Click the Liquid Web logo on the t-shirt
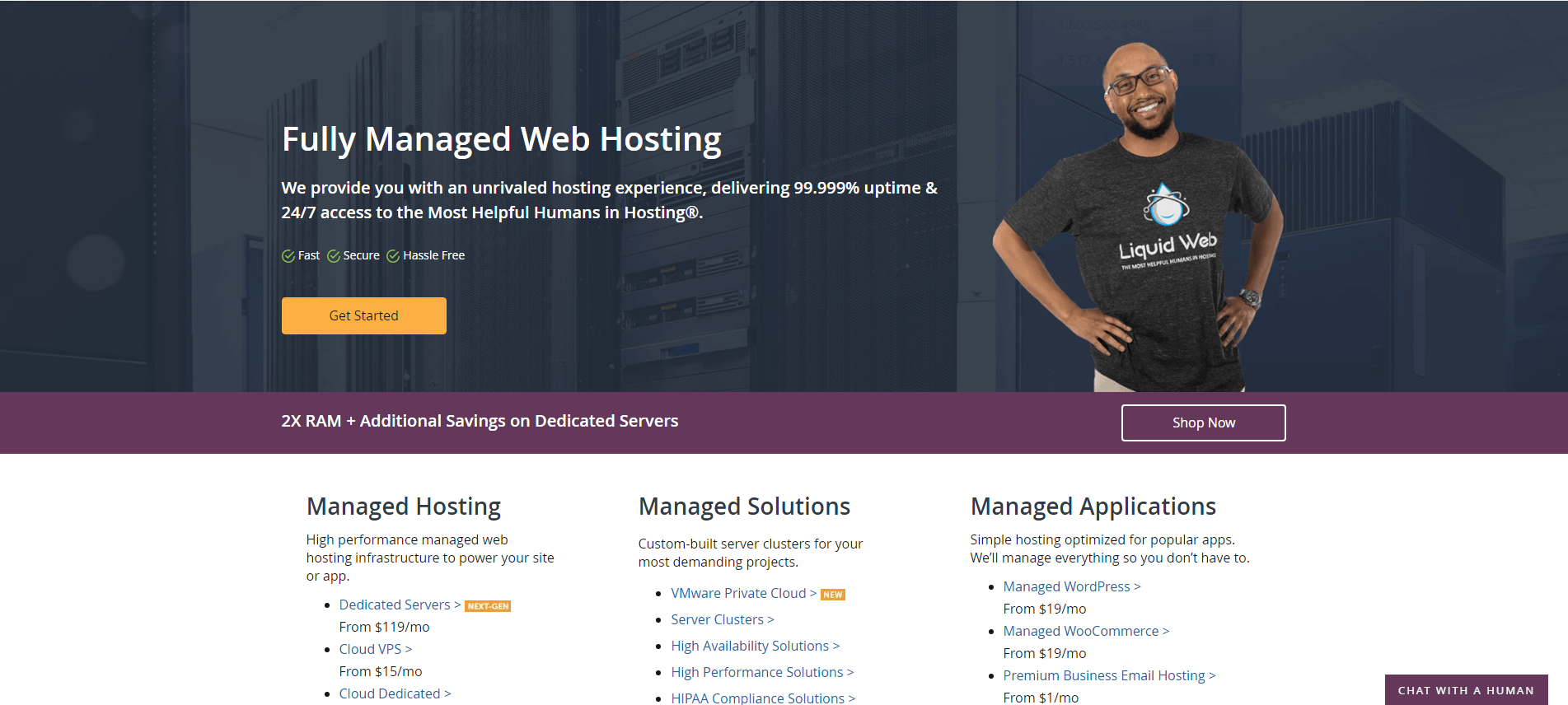This screenshot has height=705, width=1568. click(1167, 226)
